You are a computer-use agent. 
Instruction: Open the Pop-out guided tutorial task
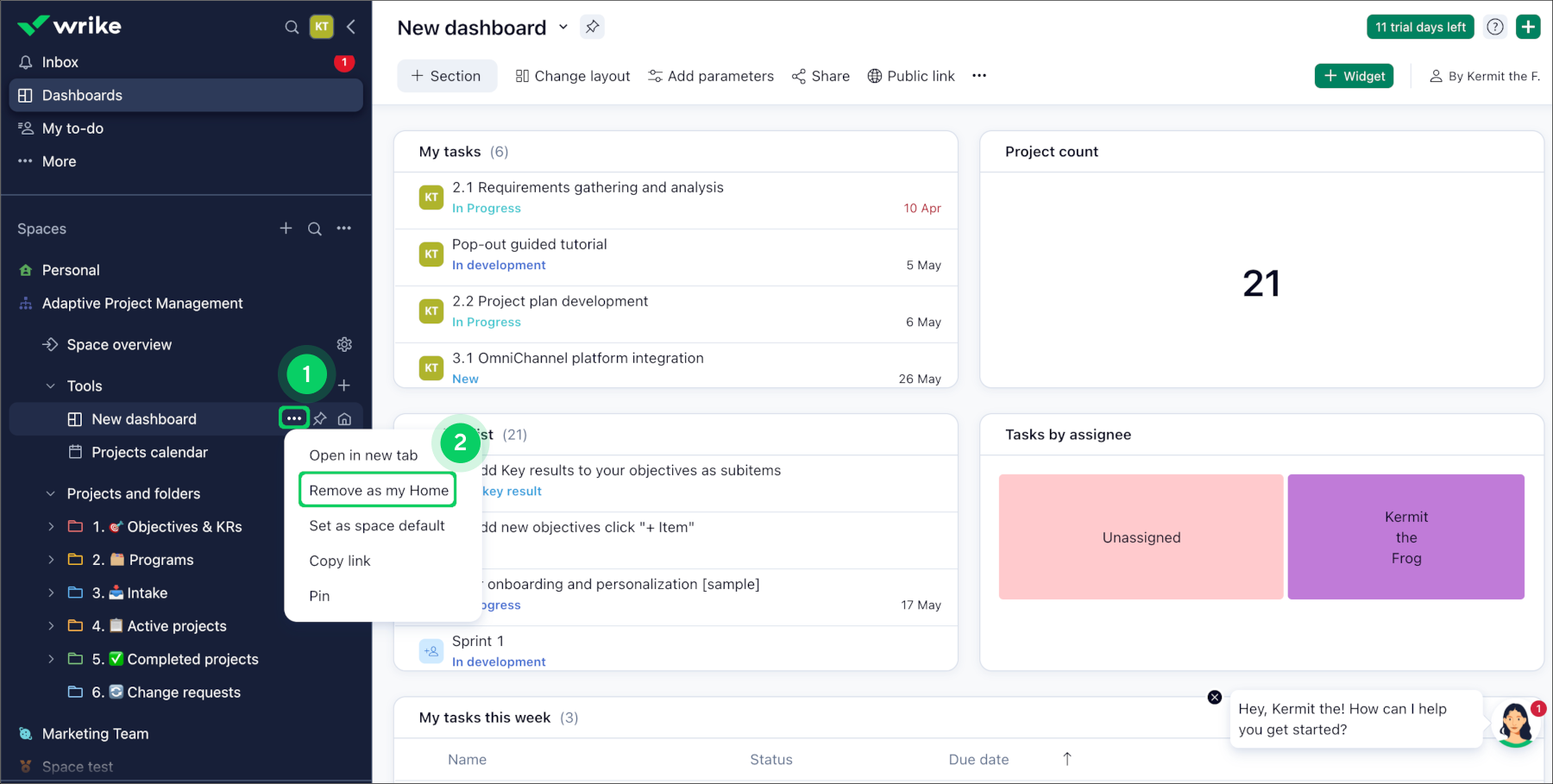(x=529, y=244)
